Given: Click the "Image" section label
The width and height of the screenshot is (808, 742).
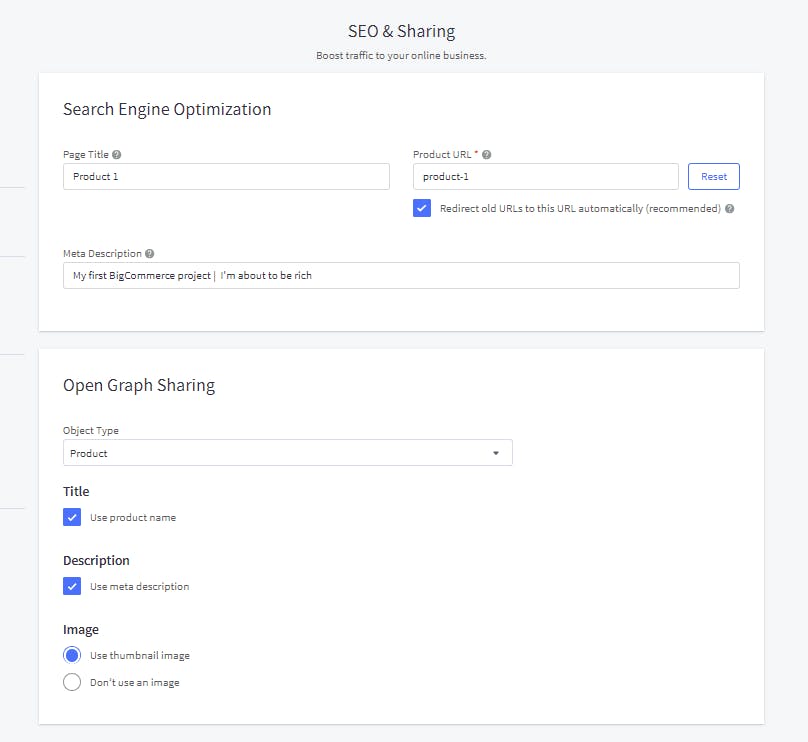Looking at the screenshot, I should point(81,629).
